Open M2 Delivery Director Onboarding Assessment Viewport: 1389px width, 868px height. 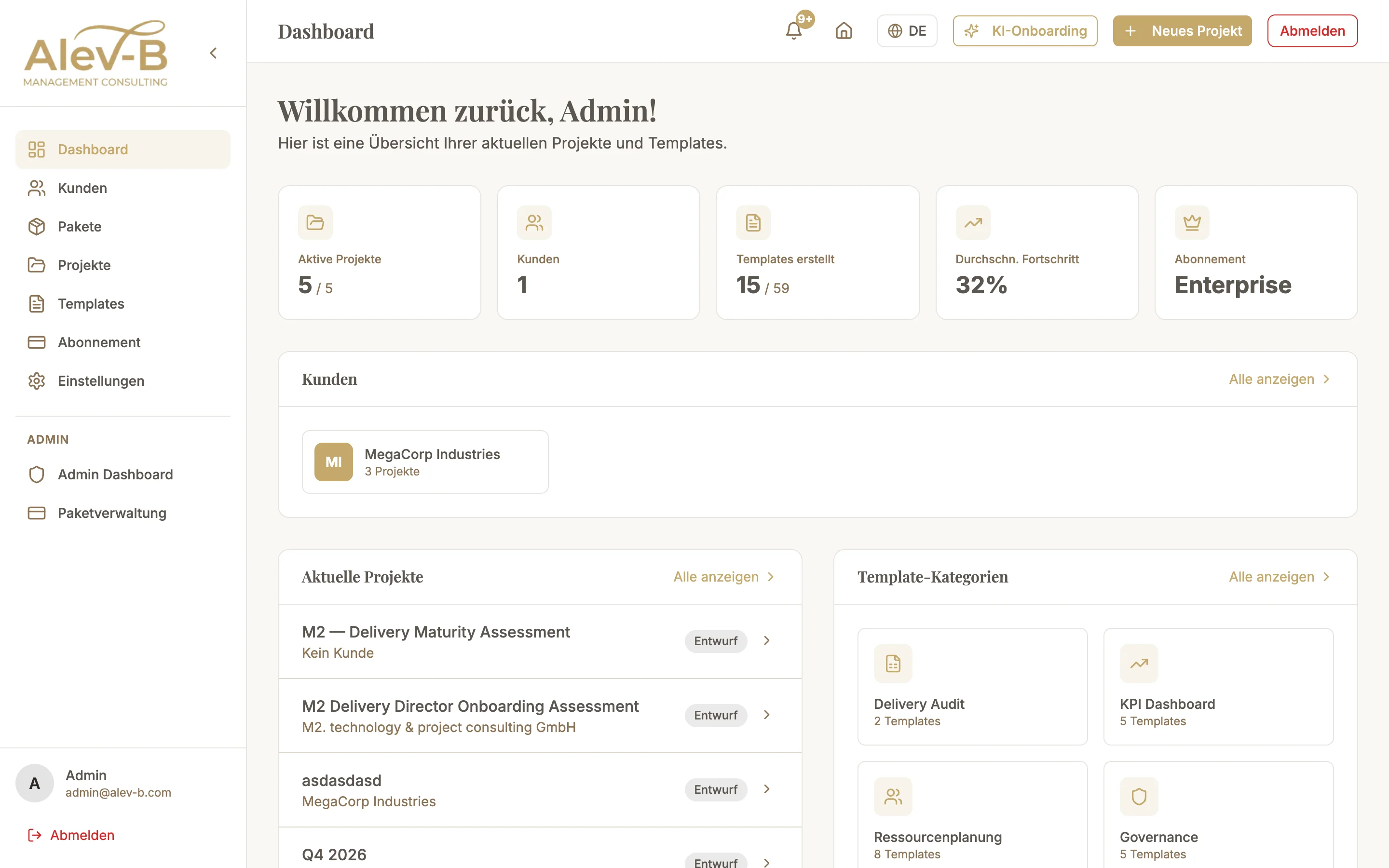click(540, 715)
